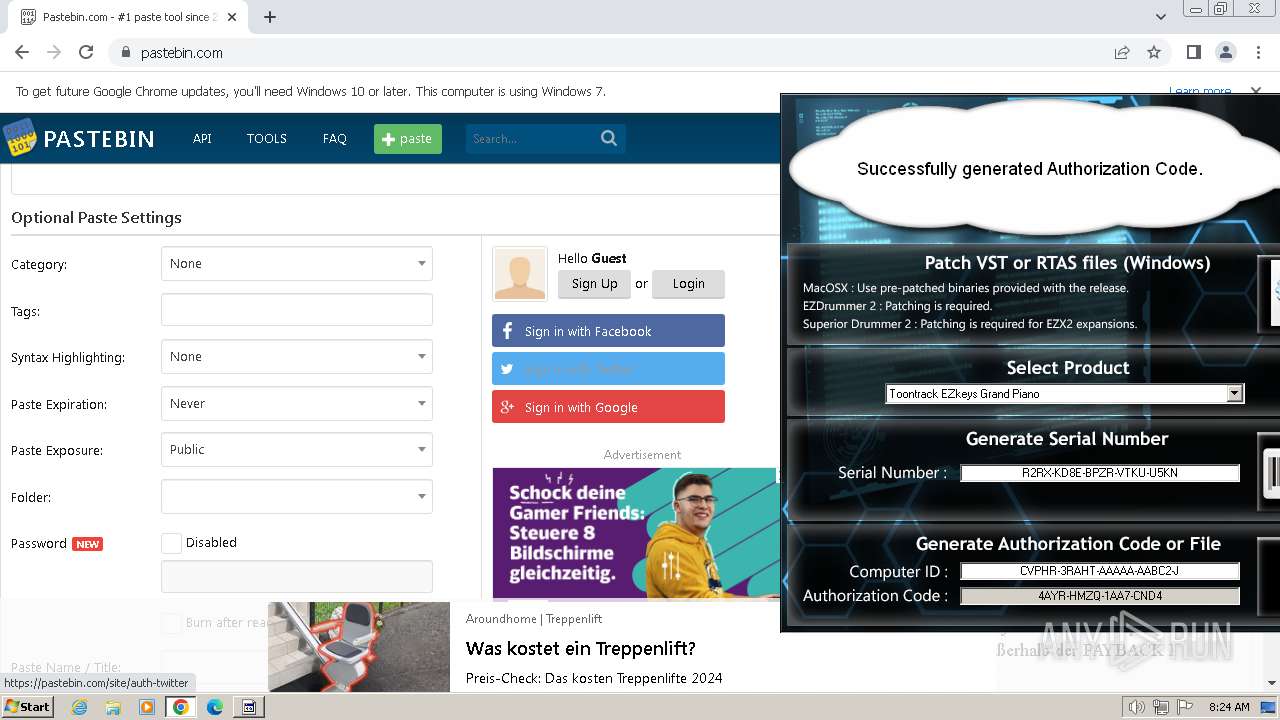This screenshot has width=1280, height=720.
Task: Bookmark this page with the star icon
Action: coord(1154,52)
